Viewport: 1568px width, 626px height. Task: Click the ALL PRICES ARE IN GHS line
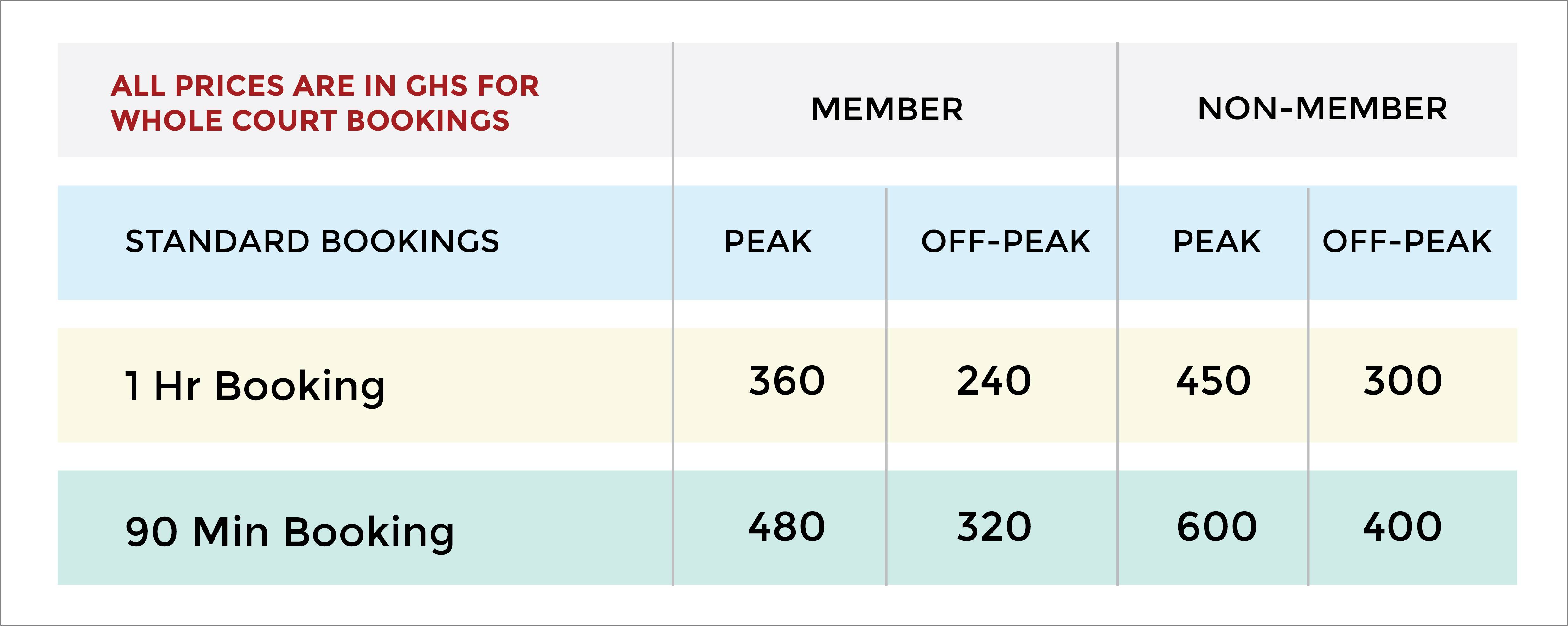pyautogui.click(x=325, y=86)
